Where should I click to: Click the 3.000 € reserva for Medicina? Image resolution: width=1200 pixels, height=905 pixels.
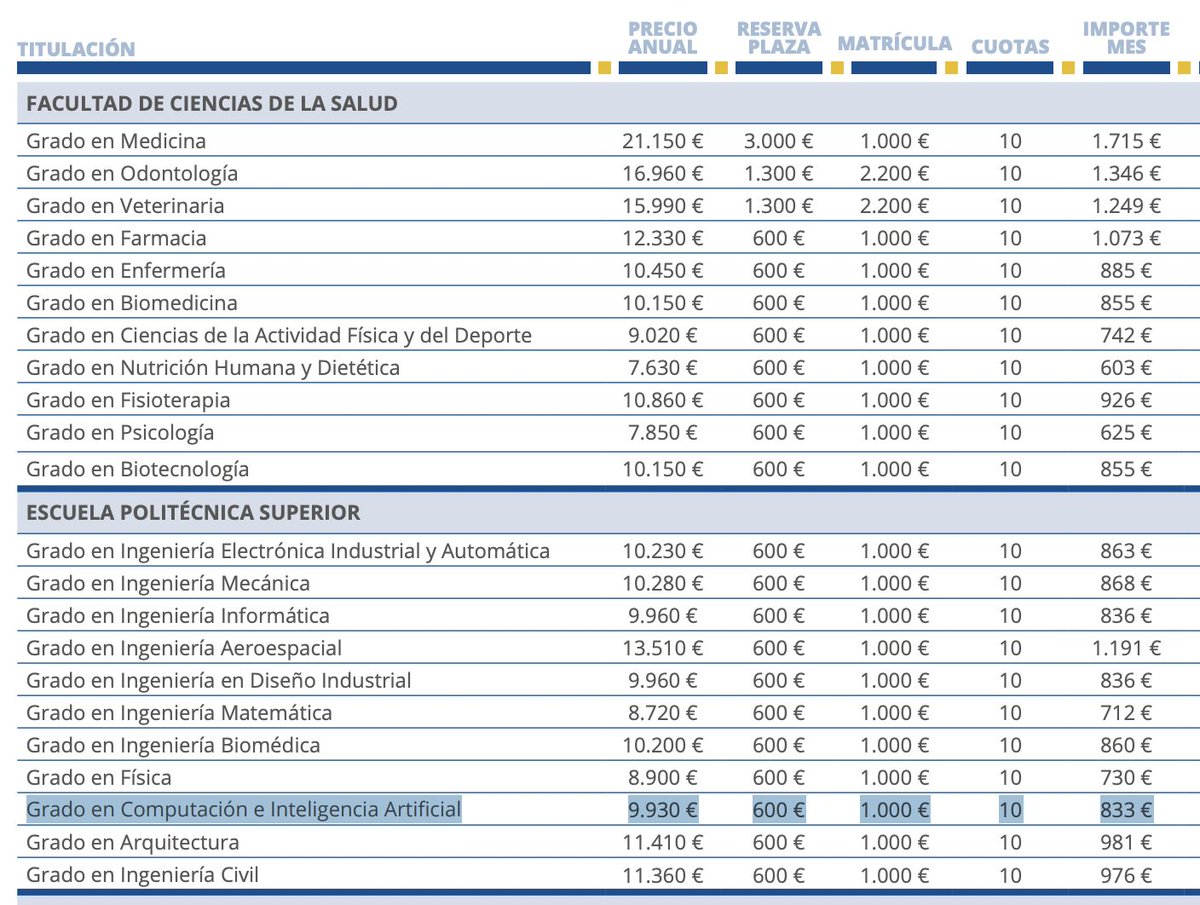(x=780, y=141)
